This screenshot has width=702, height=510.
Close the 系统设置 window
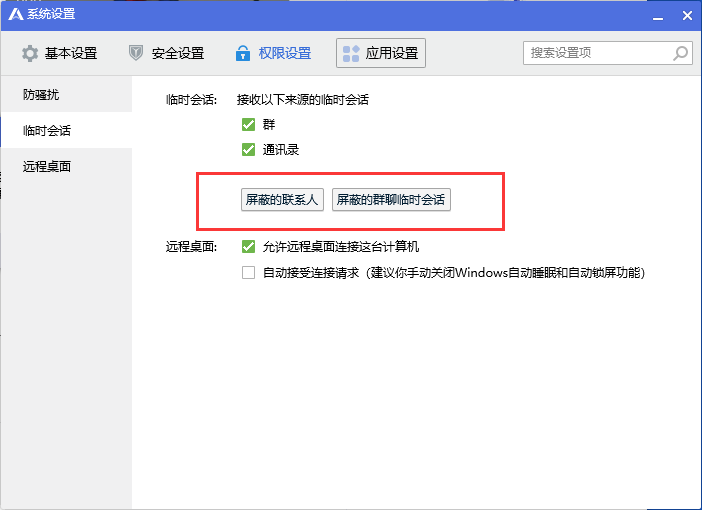point(687,16)
